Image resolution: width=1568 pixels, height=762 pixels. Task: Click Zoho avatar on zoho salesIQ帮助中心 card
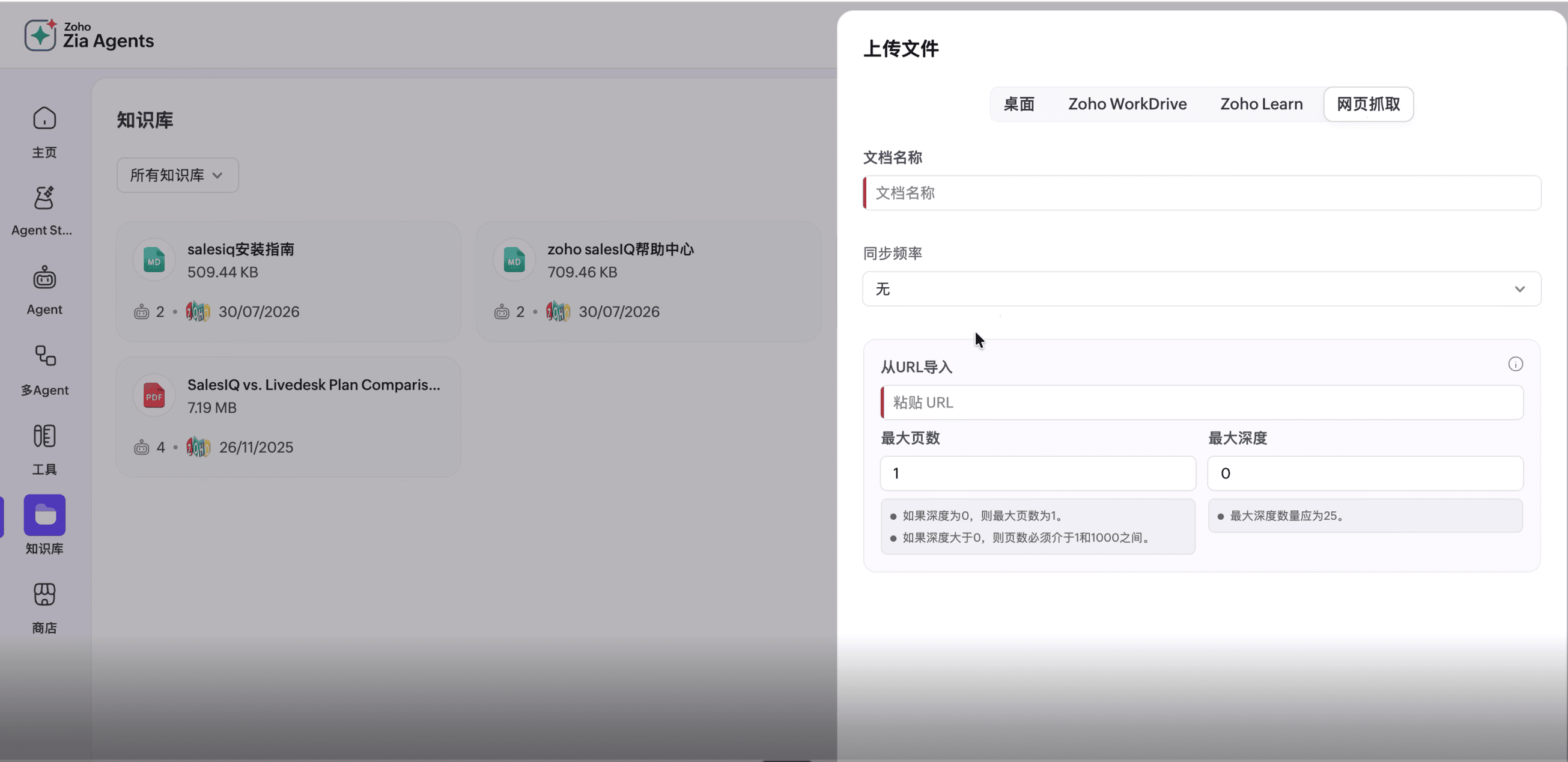(x=558, y=311)
